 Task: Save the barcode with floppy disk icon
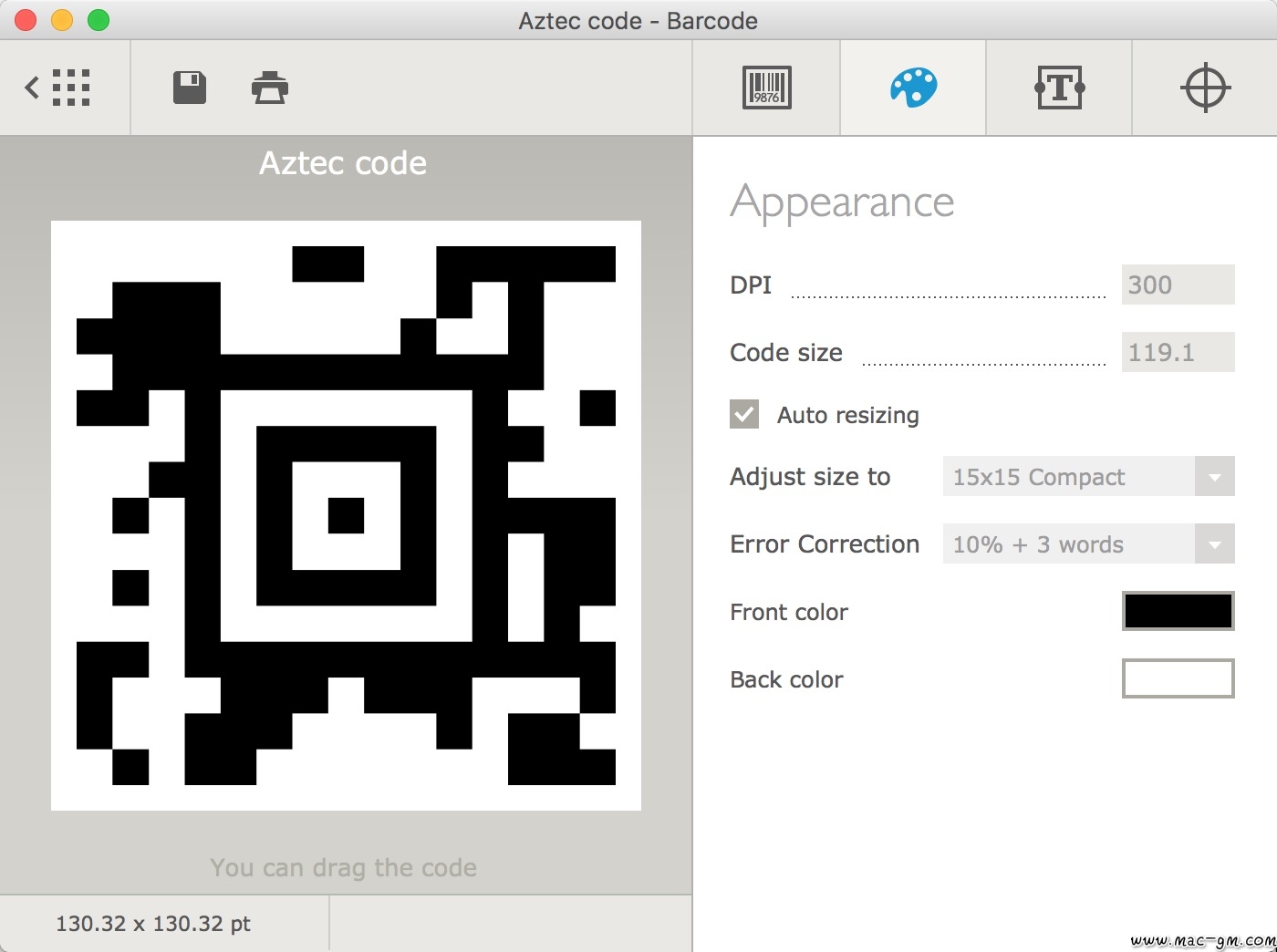(x=190, y=88)
